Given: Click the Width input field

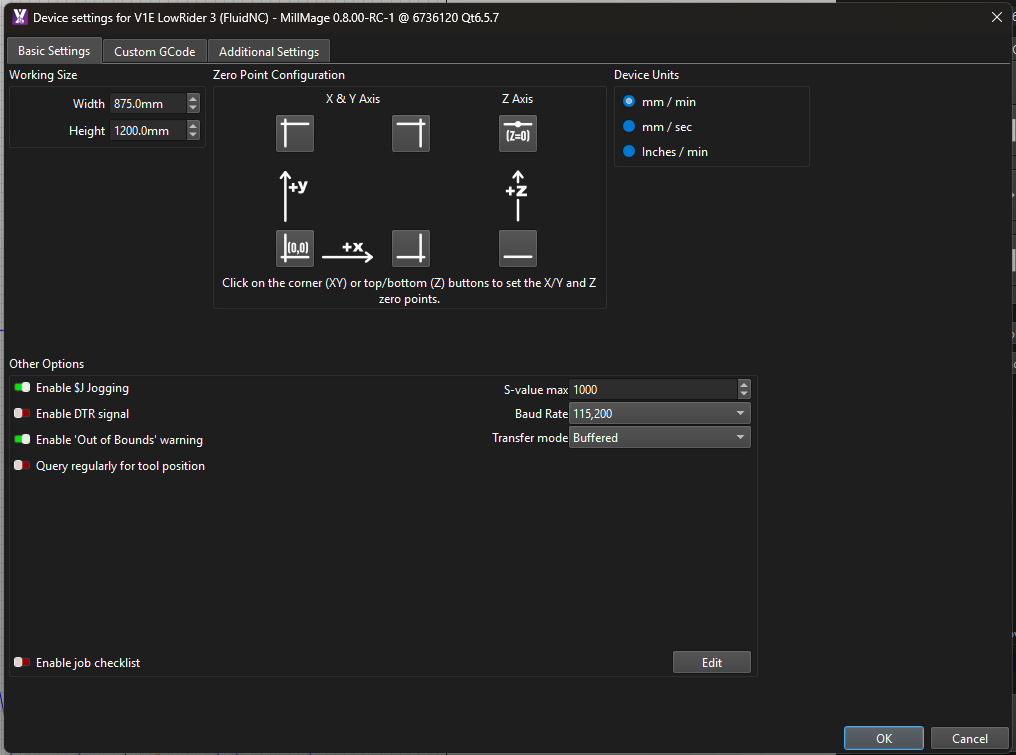Looking at the screenshot, I should point(148,104).
